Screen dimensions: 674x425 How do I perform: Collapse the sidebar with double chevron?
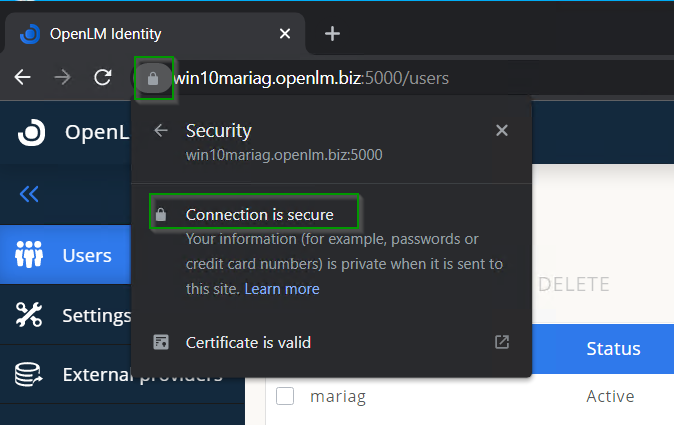(x=29, y=194)
